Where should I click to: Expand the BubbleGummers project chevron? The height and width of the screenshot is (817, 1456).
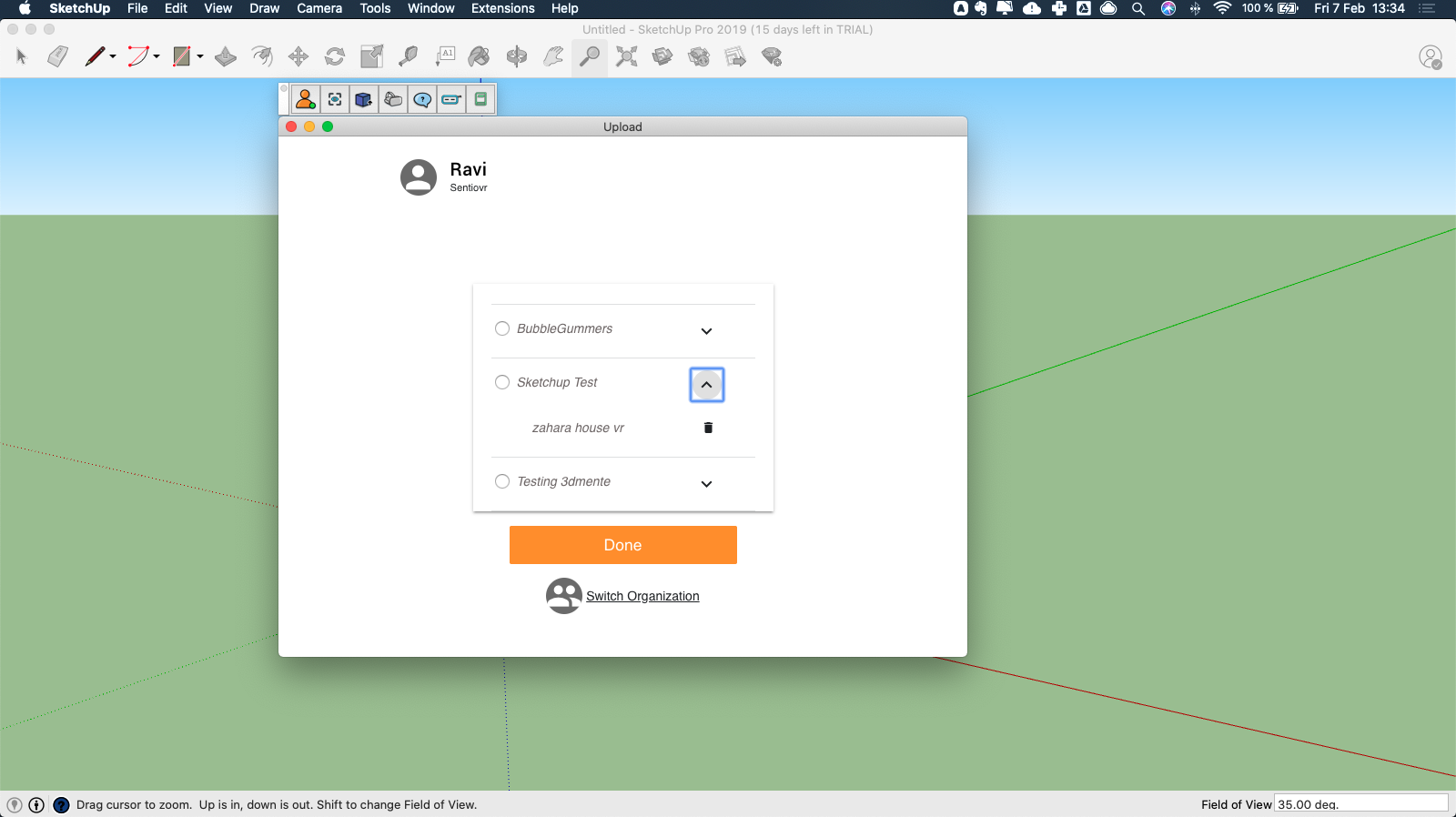click(706, 331)
